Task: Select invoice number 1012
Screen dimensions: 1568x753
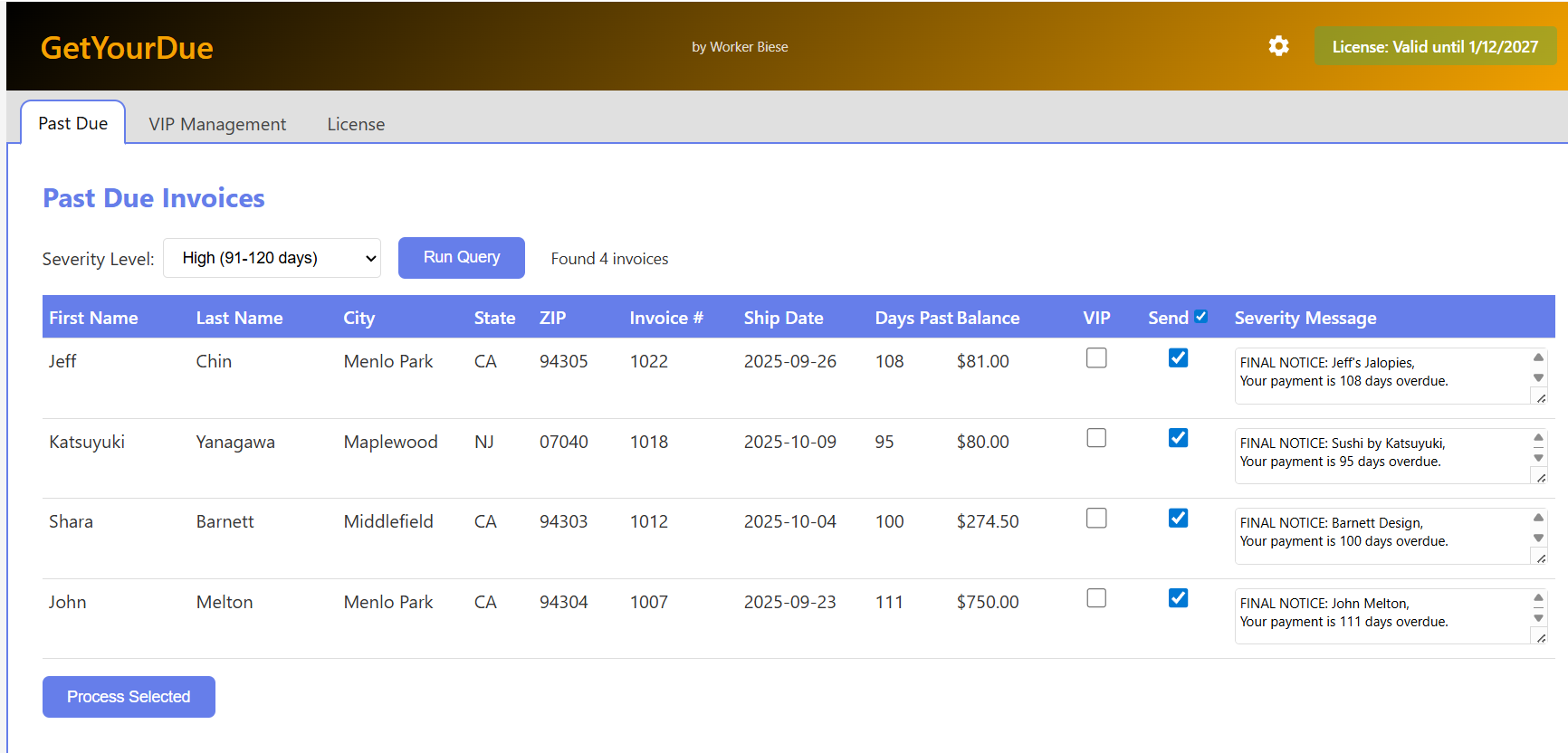Action: [649, 521]
